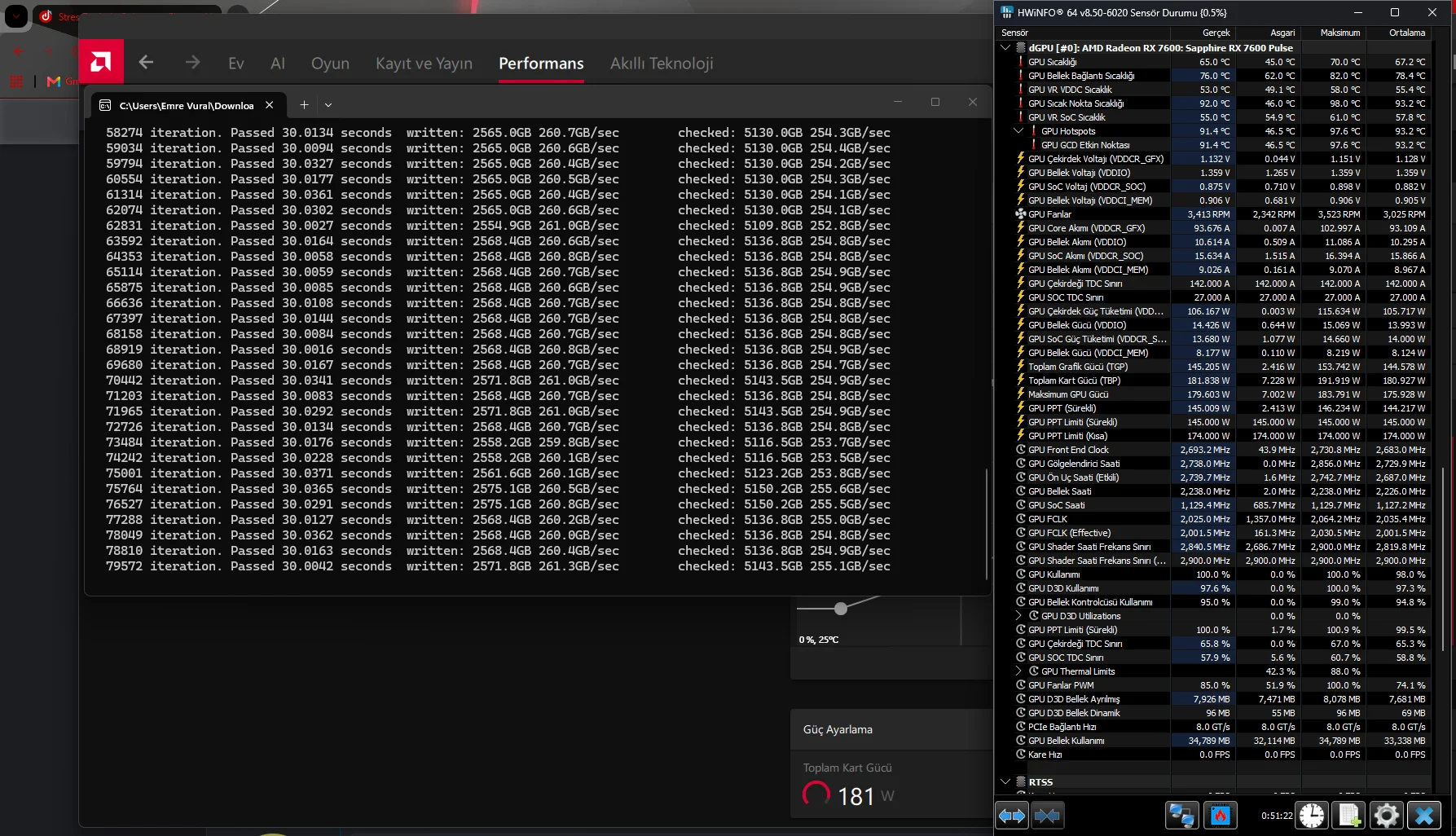1456x836 pixels.
Task: Click the Asgari column header
Action: point(1268,33)
